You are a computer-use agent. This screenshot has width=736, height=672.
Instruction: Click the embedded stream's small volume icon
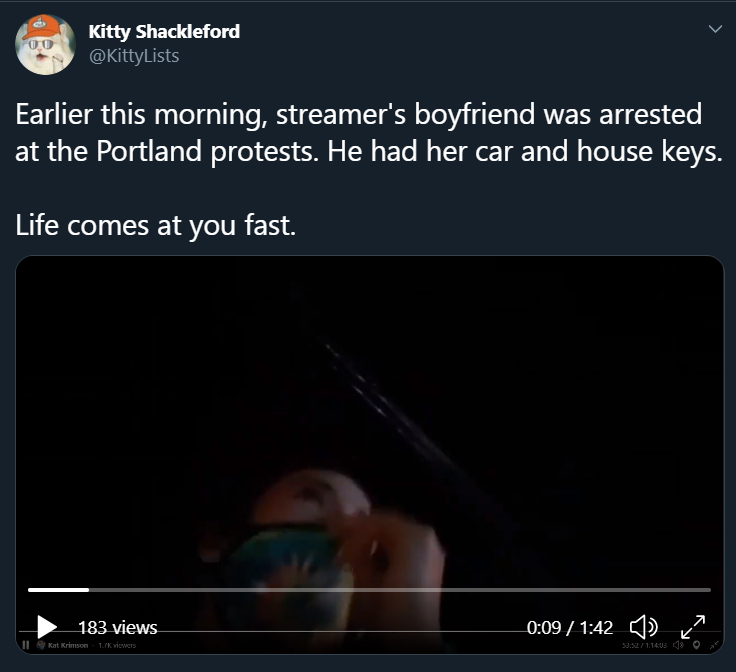[678, 645]
